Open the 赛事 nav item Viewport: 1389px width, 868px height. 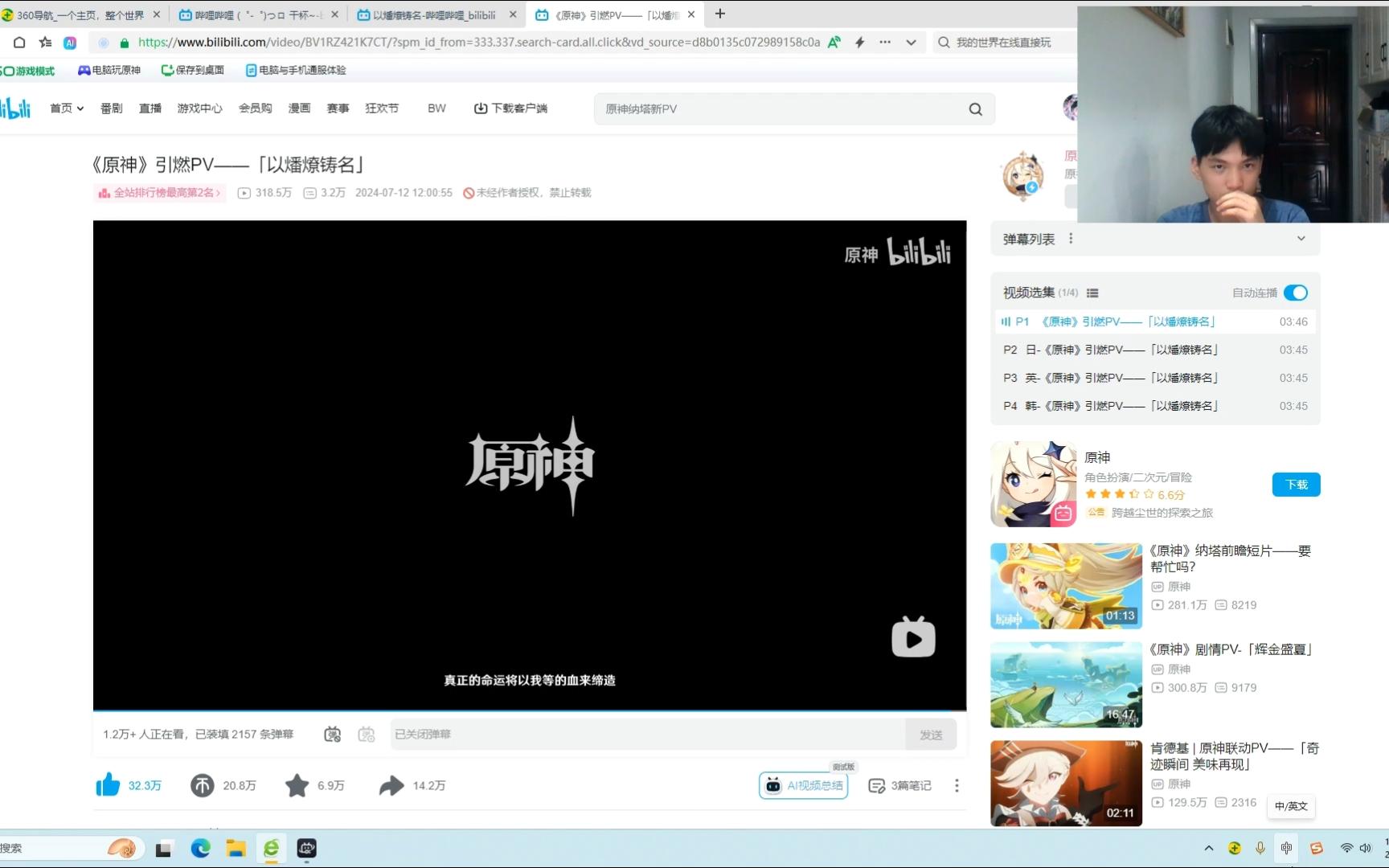pyautogui.click(x=338, y=108)
